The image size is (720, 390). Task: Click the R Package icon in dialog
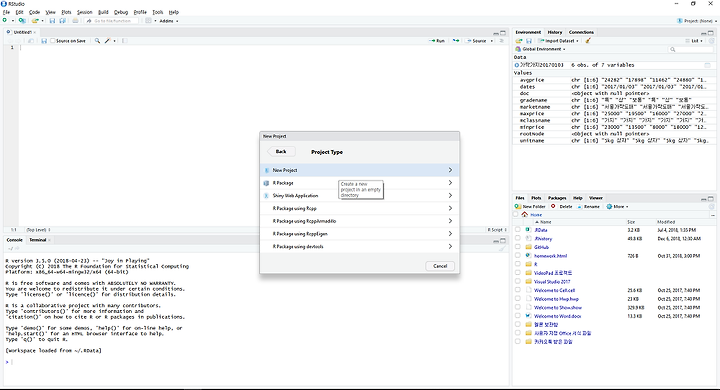click(x=266, y=183)
